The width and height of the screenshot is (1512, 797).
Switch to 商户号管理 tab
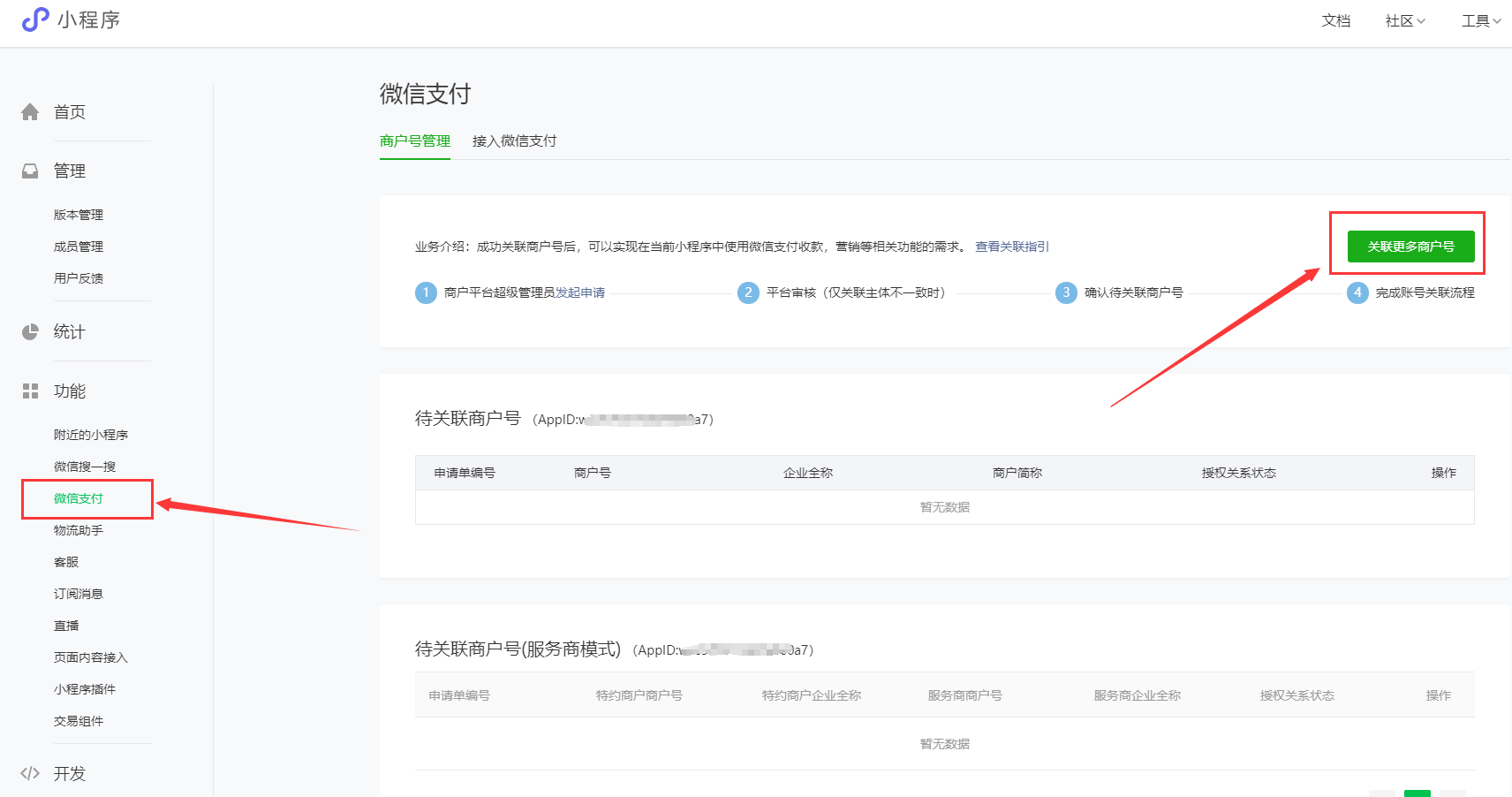point(415,141)
